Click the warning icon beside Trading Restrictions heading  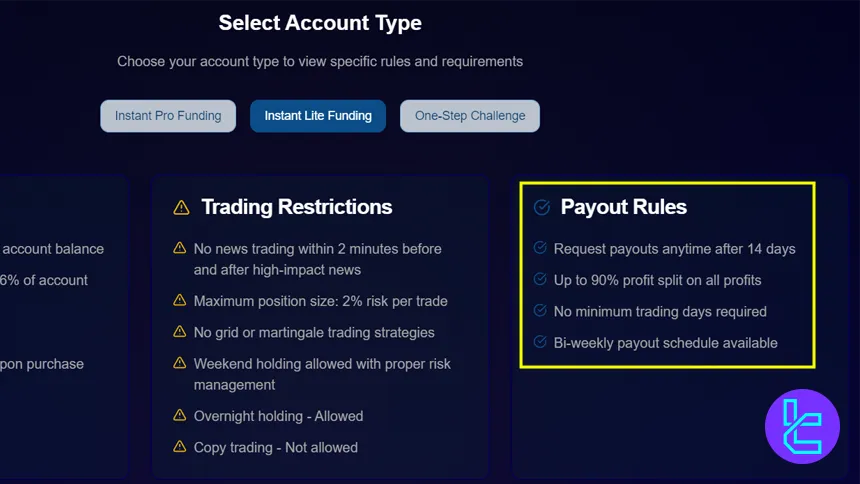pyautogui.click(x=181, y=208)
